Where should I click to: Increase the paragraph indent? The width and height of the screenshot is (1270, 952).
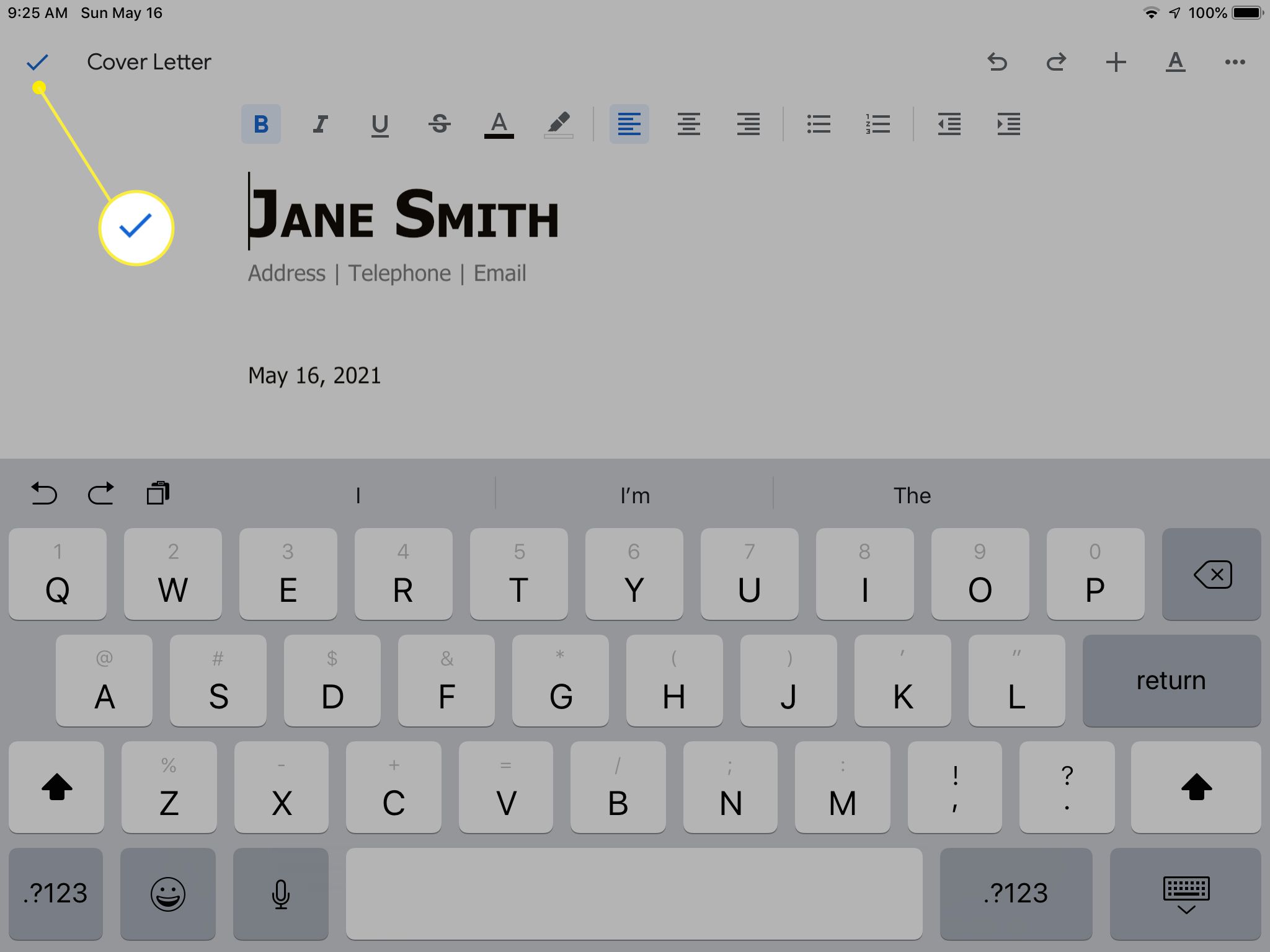[x=1008, y=124]
